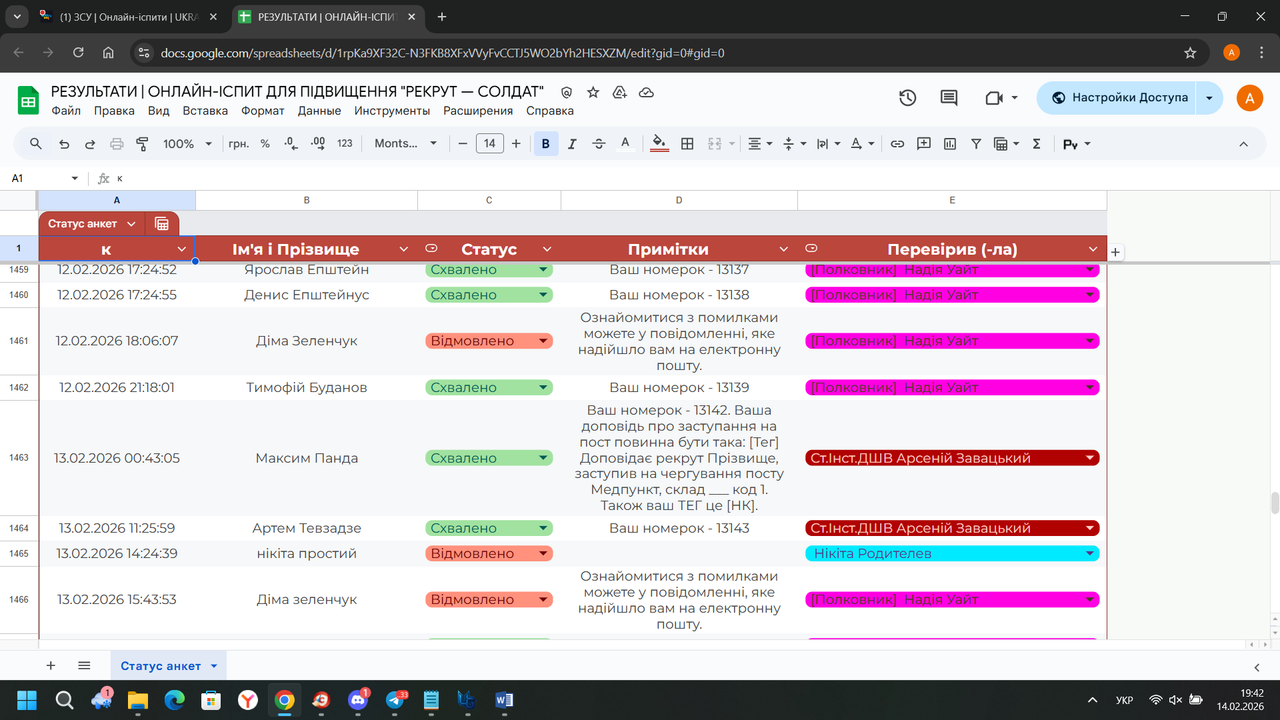Open the functions sigma icon
Screen dimensions: 1280x720
click(1036, 144)
